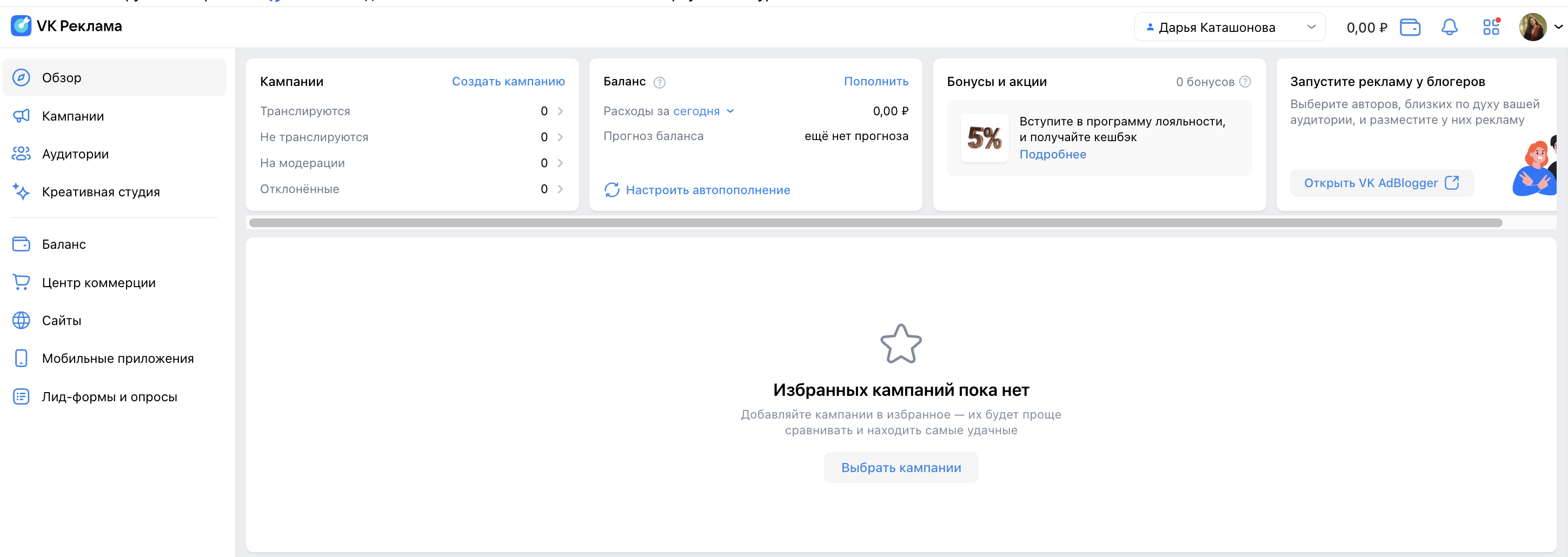This screenshot has width=1568, height=557.
Task: Click the На модерации label
Action: [303, 163]
